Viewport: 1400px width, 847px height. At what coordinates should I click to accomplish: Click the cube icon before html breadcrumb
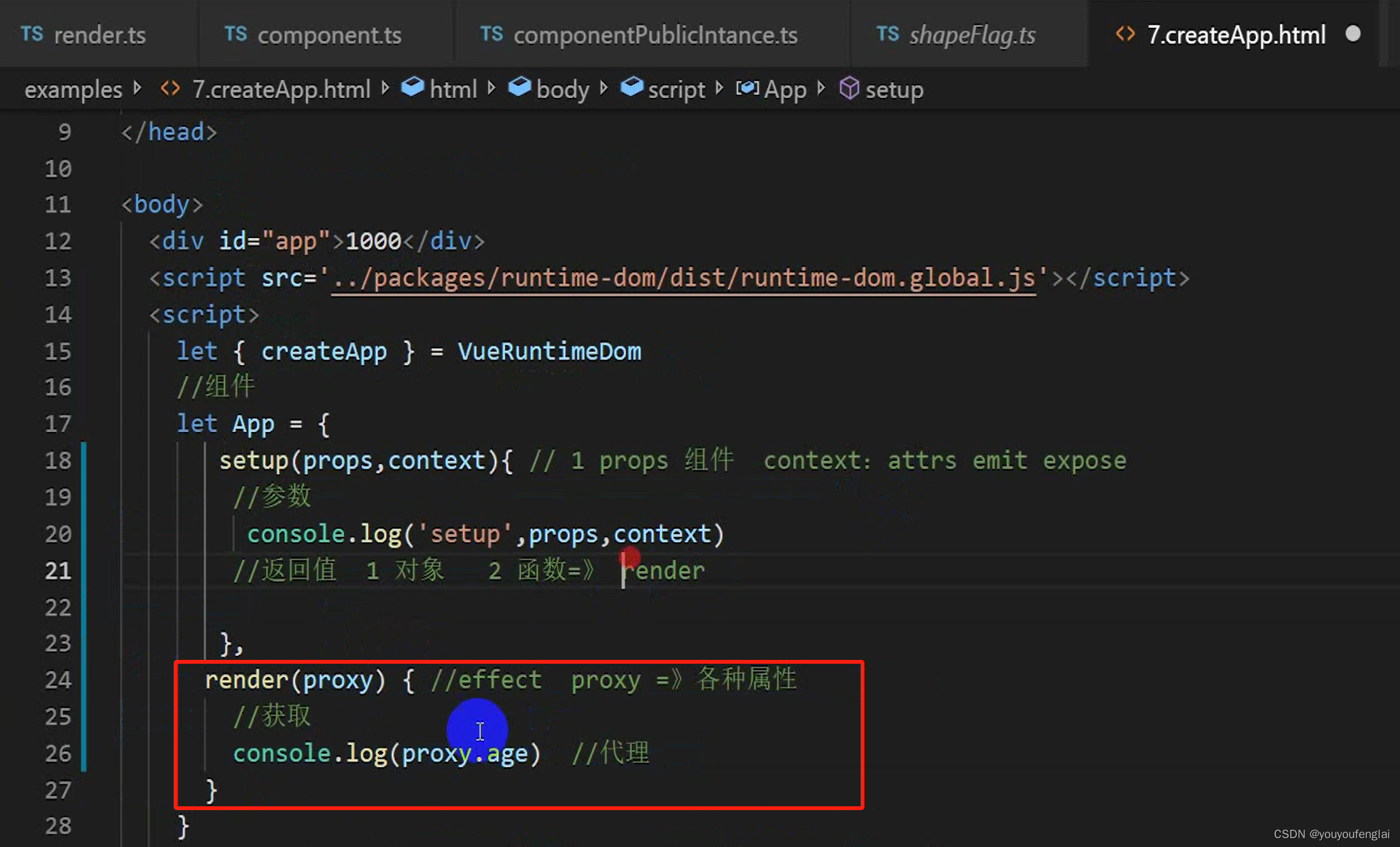click(x=413, y=87)
